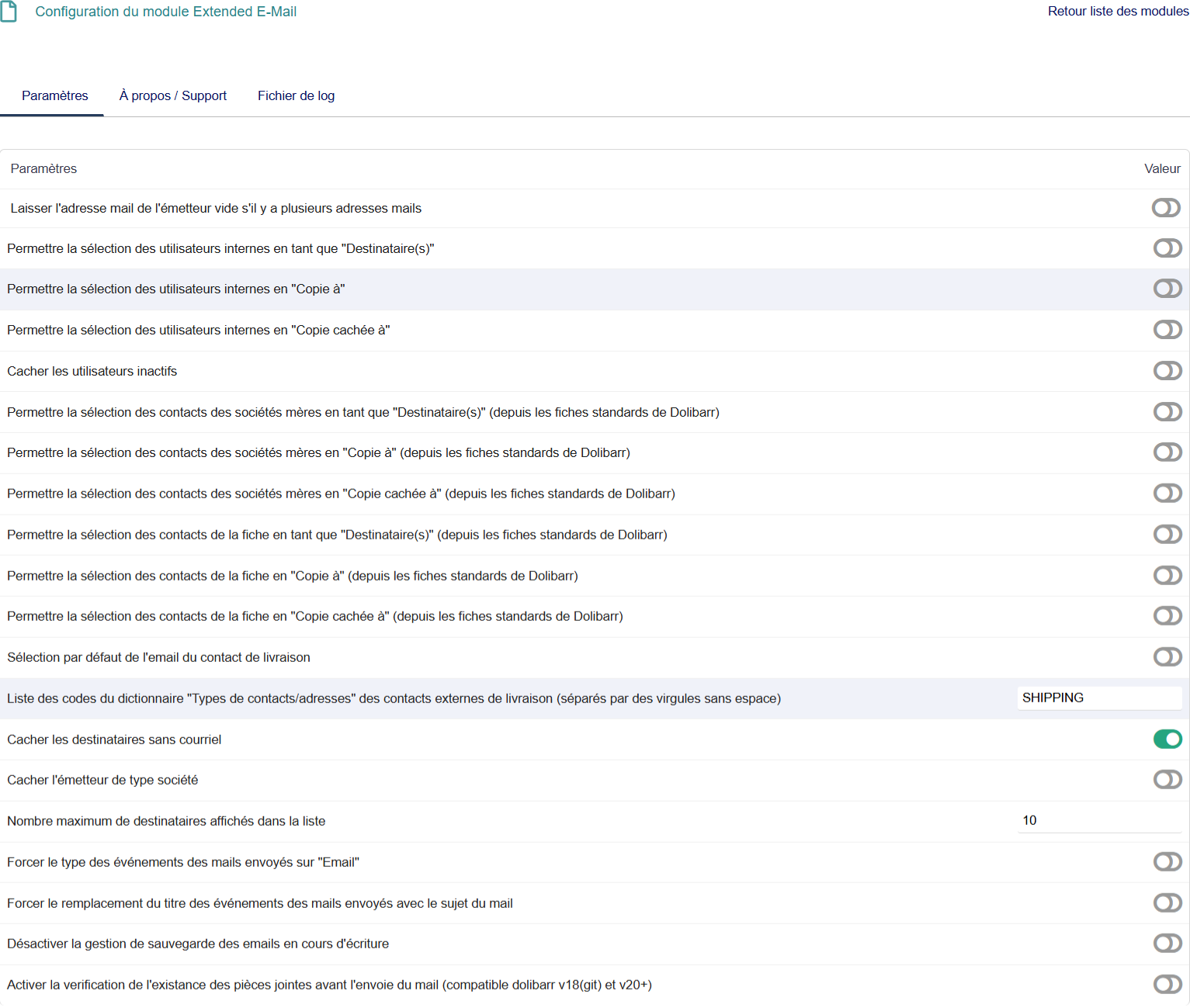Click the module configuration page icon
The height and width of the screenshot is (1008, 1190).
click(x=9, y=12)
